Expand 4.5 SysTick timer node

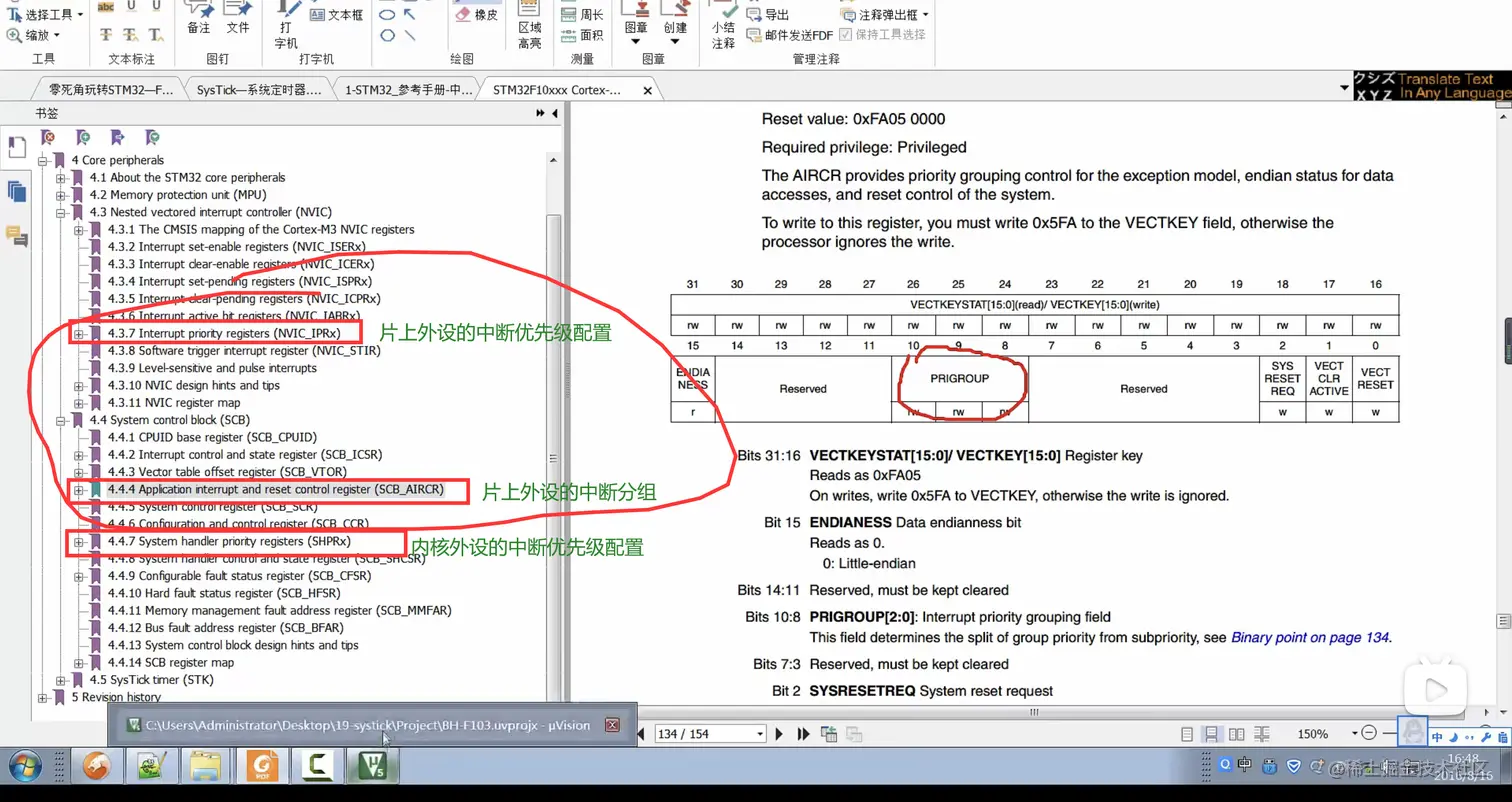pos(61,680)
